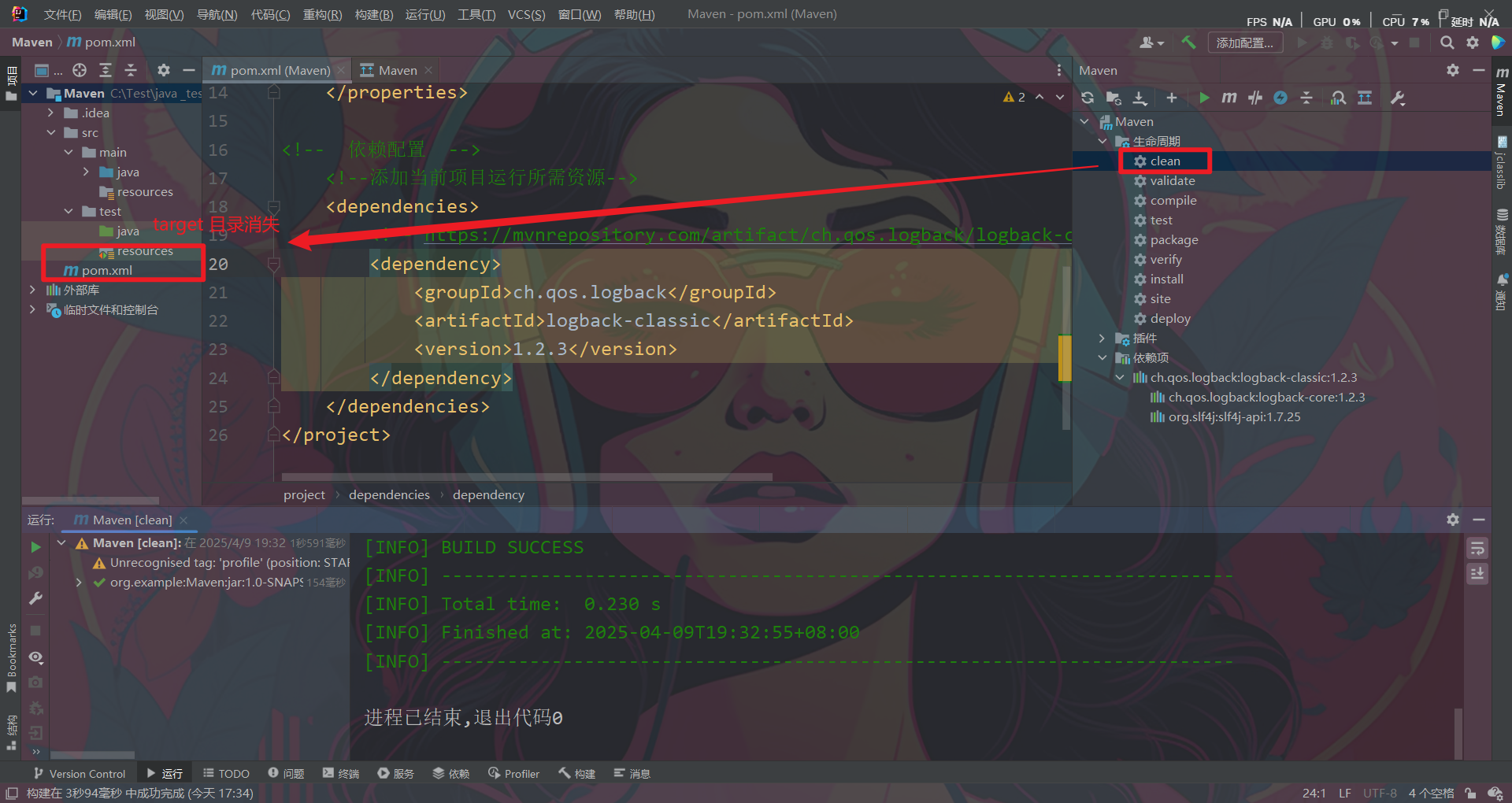Open Version Control tool window
Viewport: 1512px width, 803px height.
pyautogui.click(x=80, y=774)
